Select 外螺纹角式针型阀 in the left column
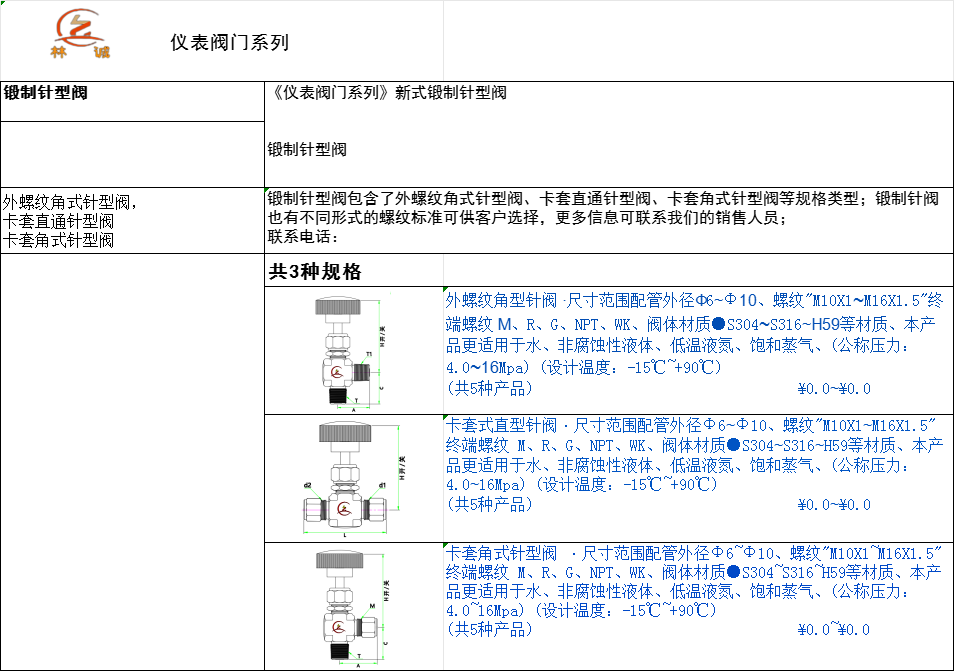Image resolution: width=954 pixels, height=671 pixels. (x=68, y=201)
